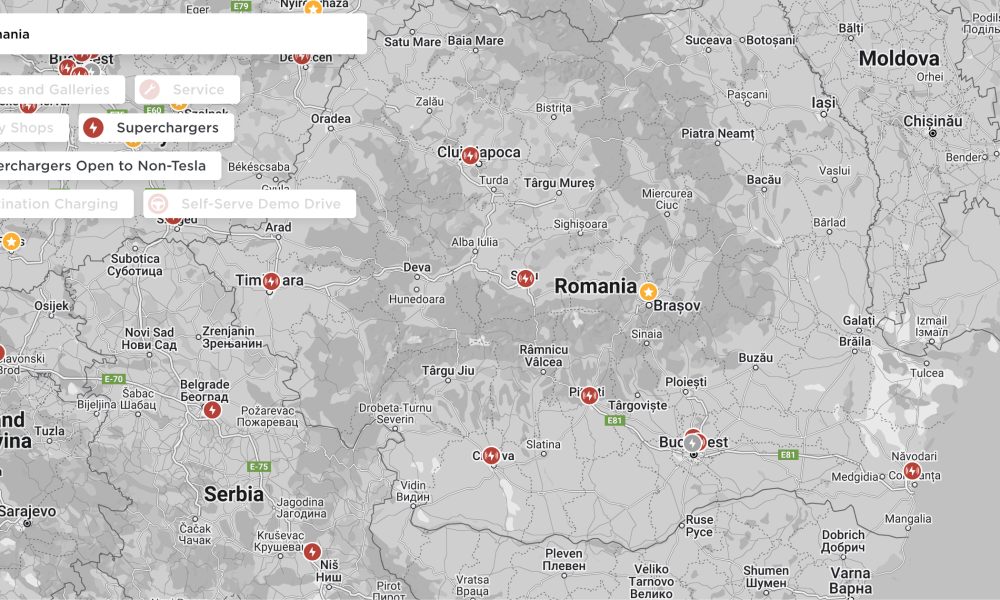This screenshot has width=1000, height=600.
Task: Select the Supercharger pin near Niš
Action: (x=312, y=552)
